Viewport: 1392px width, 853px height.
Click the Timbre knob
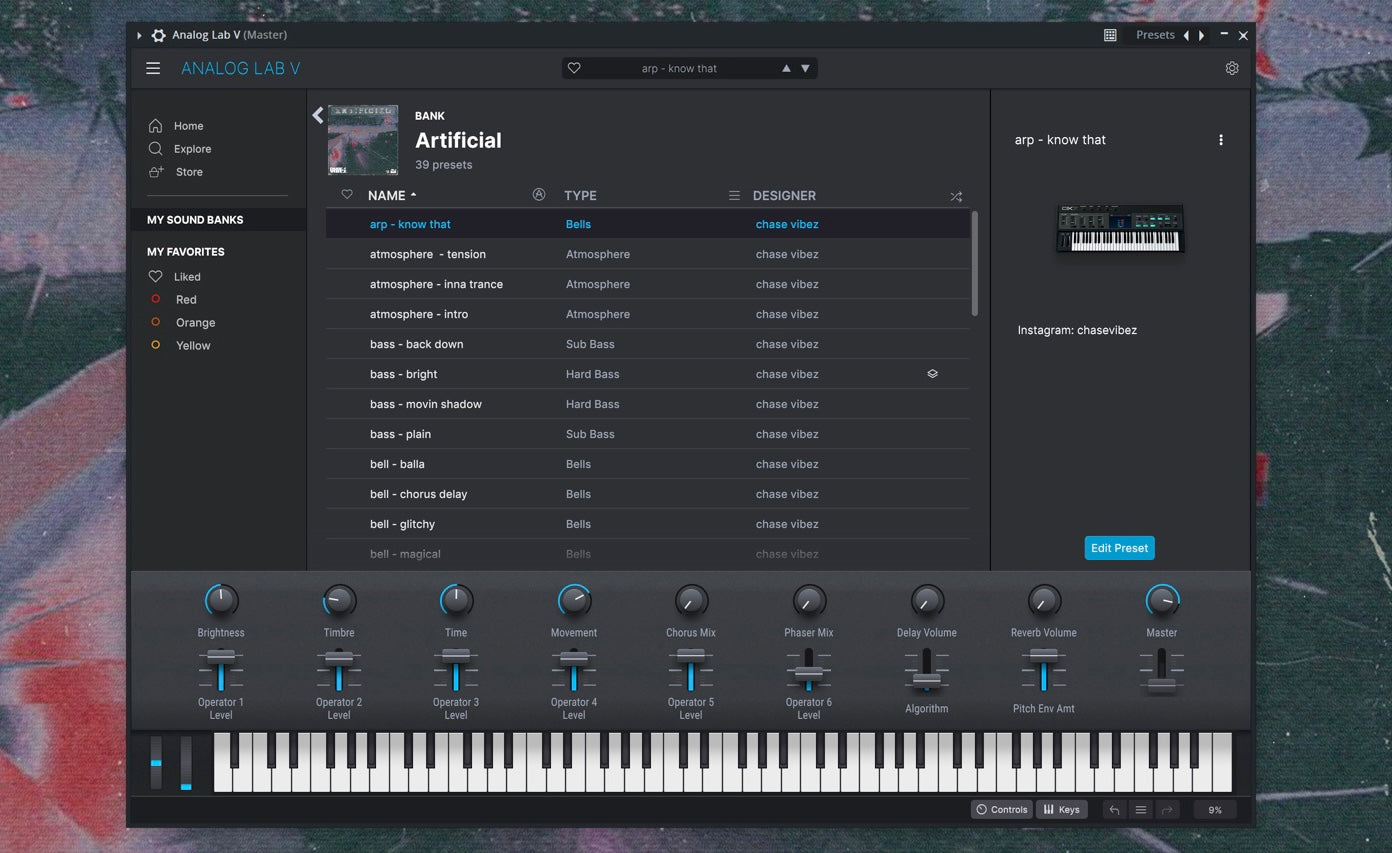point(339,601)
